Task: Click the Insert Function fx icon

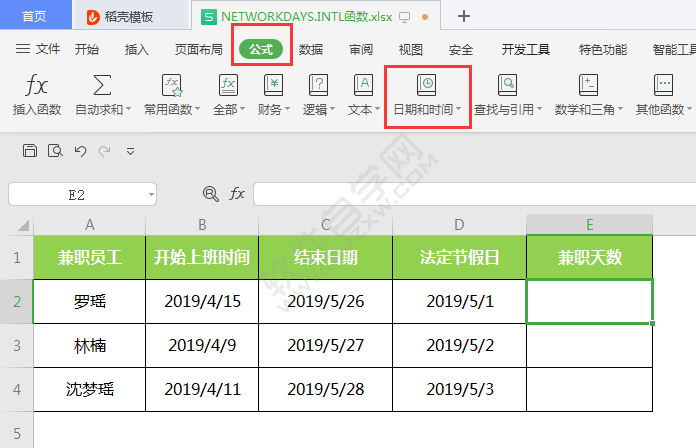Action: [x=36, y=85]
